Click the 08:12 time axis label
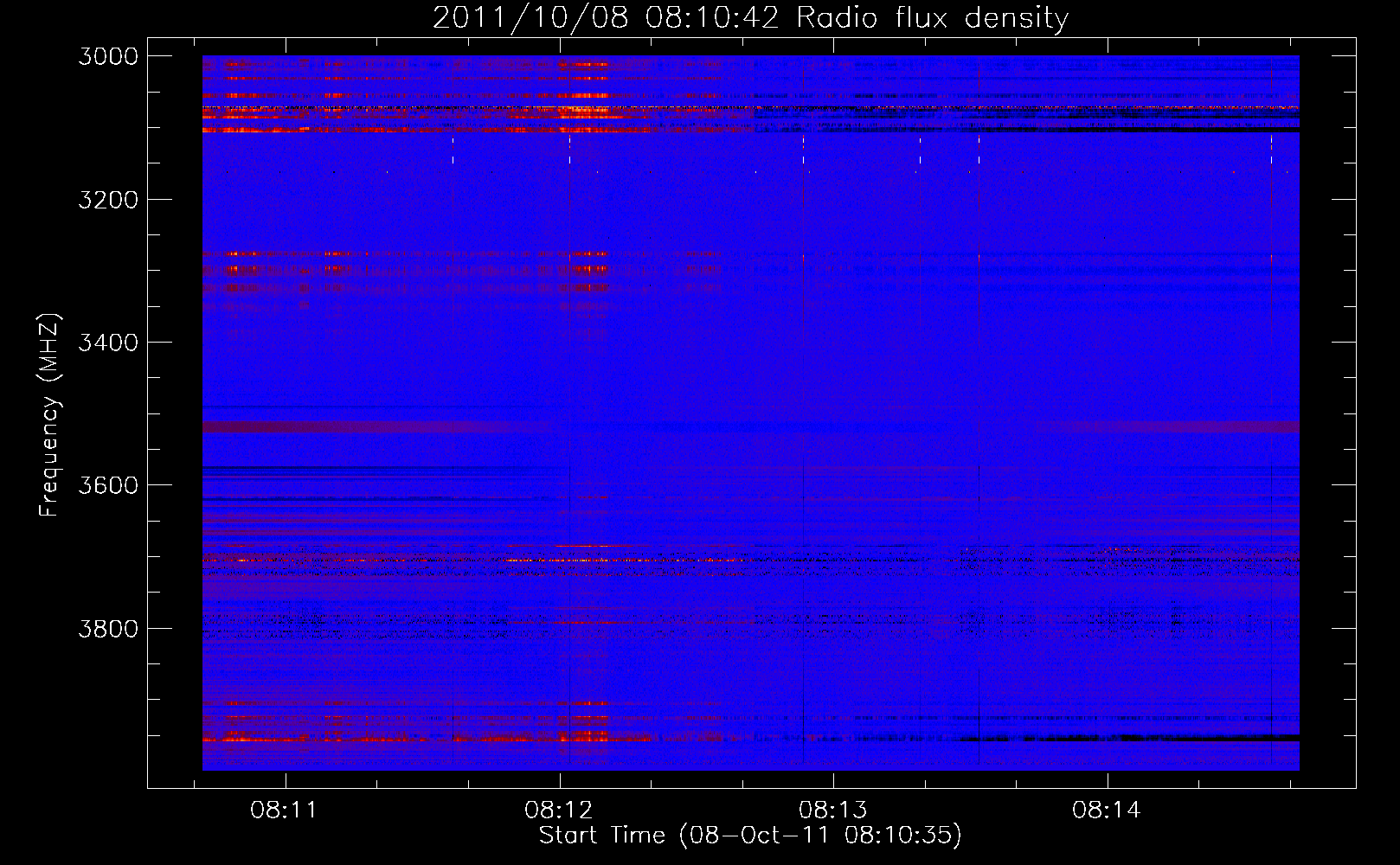 coord(558,811)
